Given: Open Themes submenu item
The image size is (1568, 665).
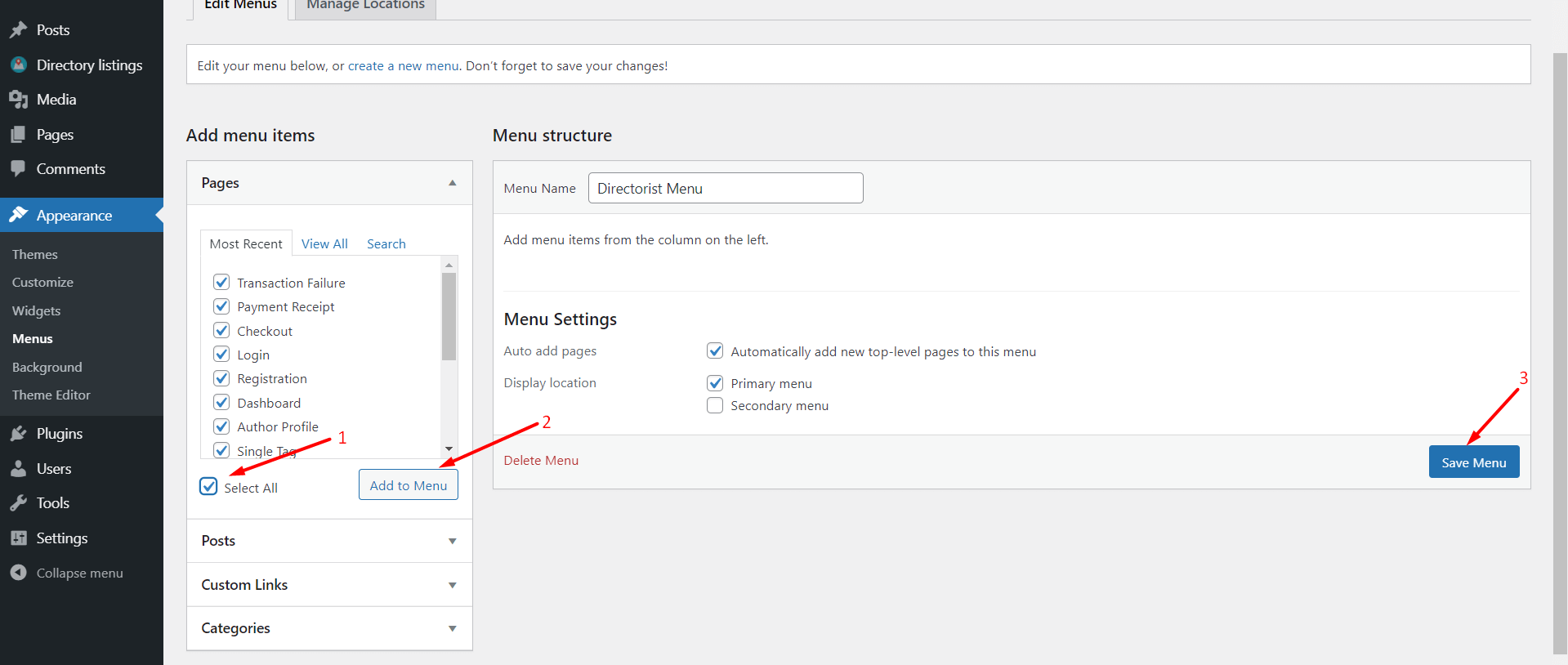Looking at the screenshot, I should 35,254.
